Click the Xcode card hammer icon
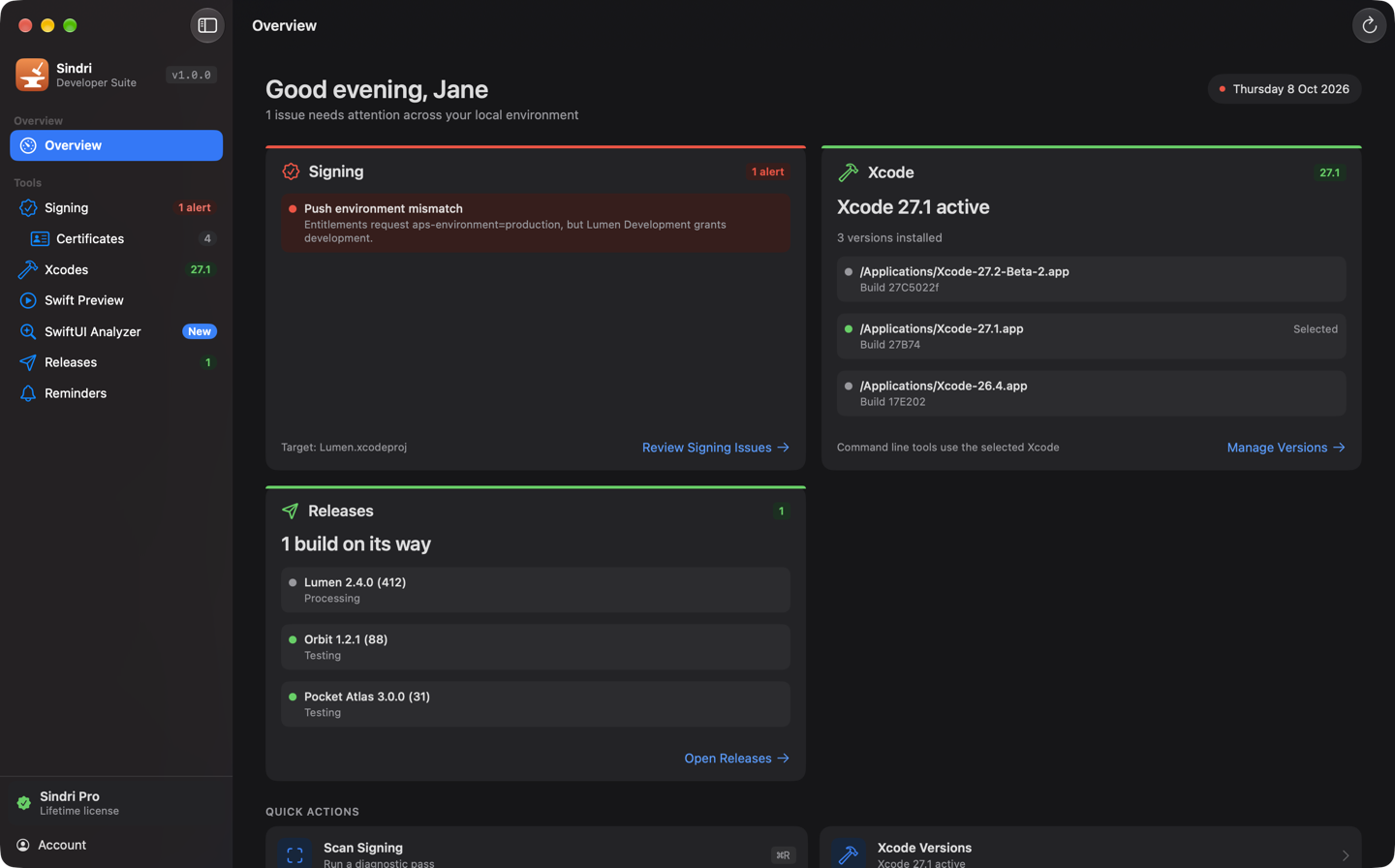The width and height of the screenshot is (1395, 868). tap(848, 172)
